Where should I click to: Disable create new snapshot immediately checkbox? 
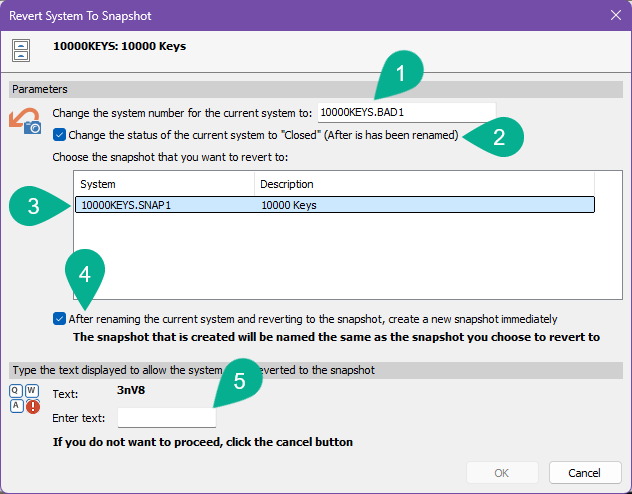[60, 319]
